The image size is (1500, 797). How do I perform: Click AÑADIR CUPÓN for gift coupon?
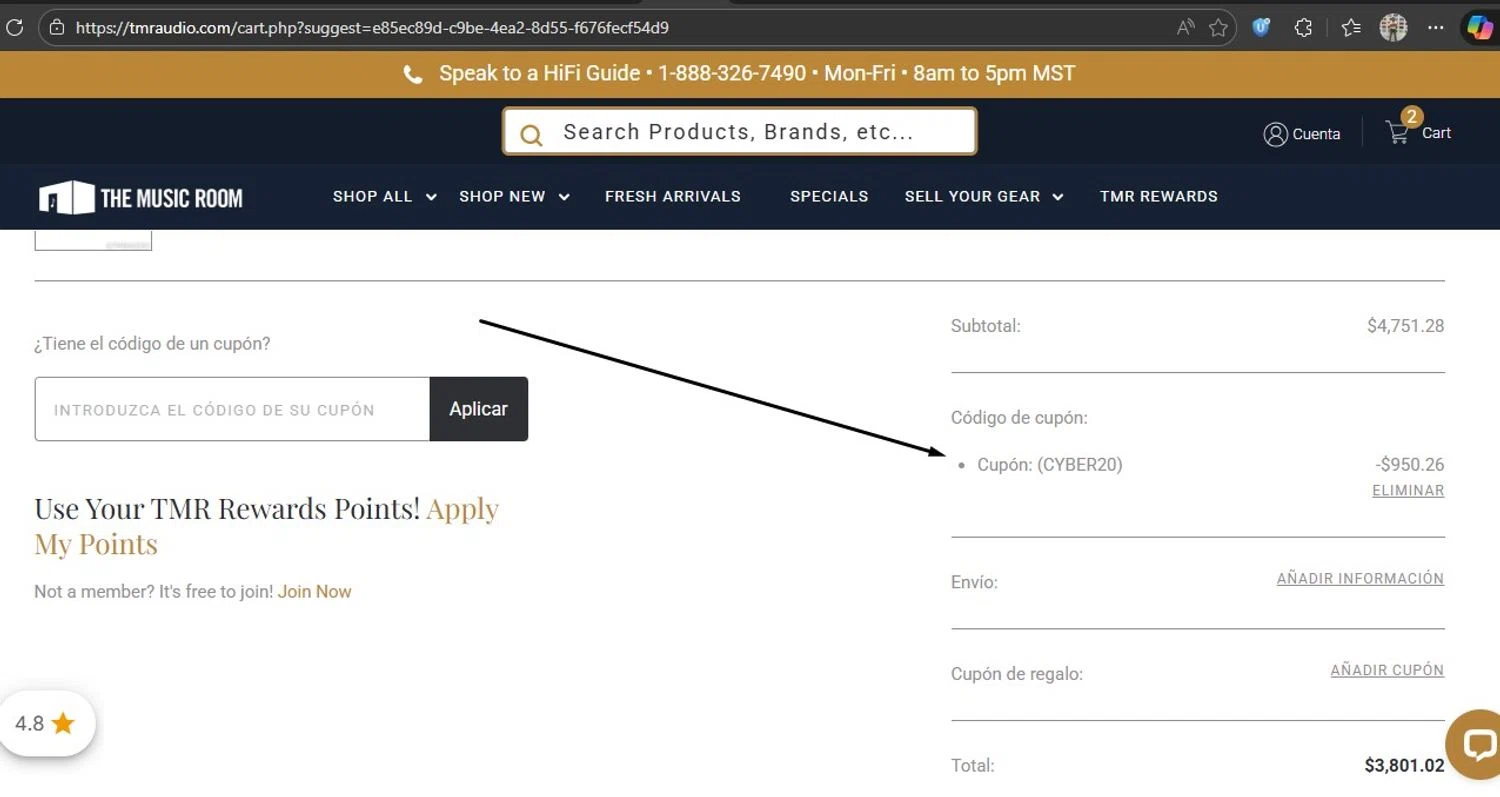click(x=1387, y=671)
